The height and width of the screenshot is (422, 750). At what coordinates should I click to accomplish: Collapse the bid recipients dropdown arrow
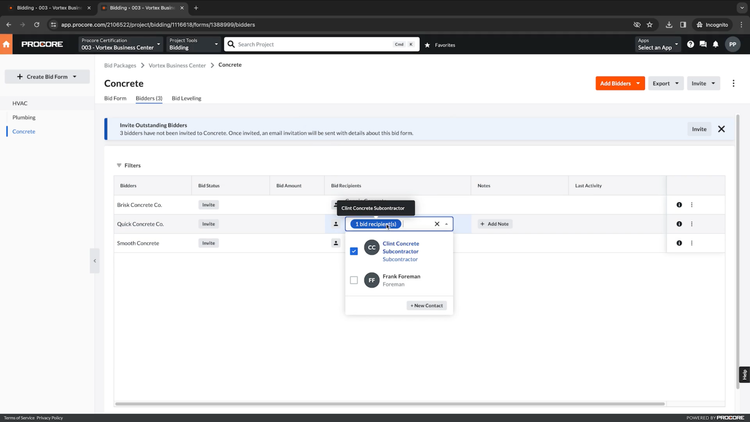pyautogui.click(x=446, y=224)
